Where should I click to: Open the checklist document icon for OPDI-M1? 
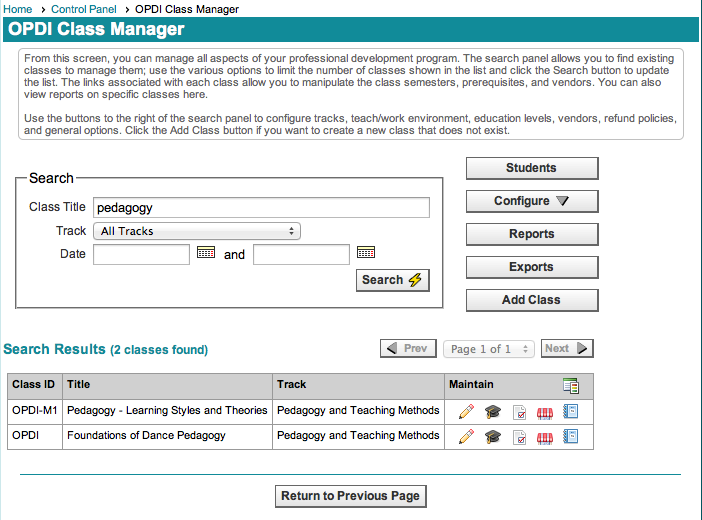click(519, 412)
